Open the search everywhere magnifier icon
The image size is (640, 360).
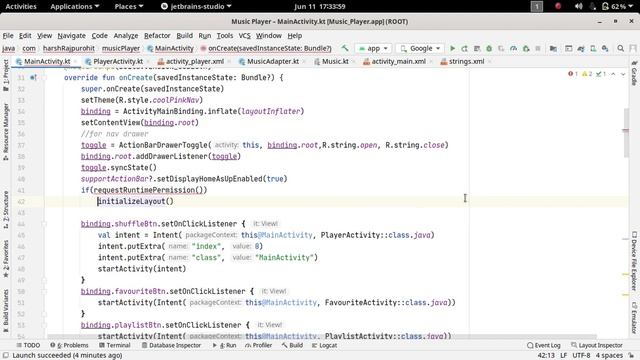[x=620, y=48]
